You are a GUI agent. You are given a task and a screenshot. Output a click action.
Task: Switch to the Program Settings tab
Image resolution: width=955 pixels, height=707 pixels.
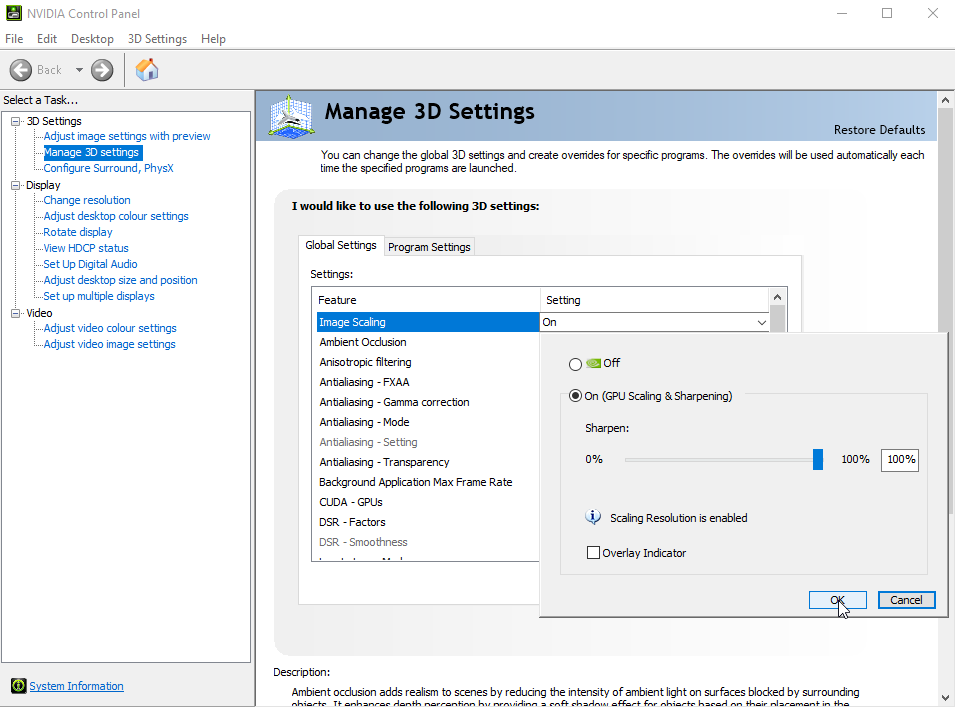(429, 247)
